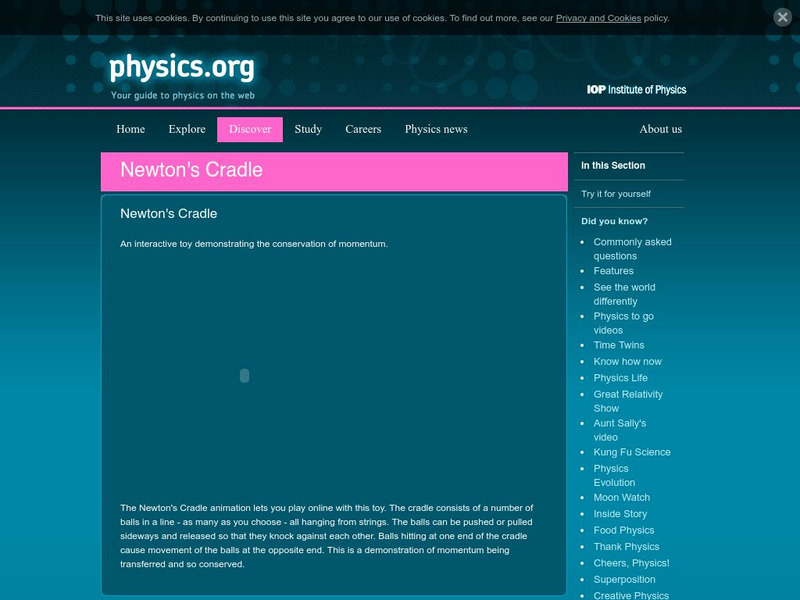Open the Physics Life link
The image size is (800, 600).
[620, 378]
